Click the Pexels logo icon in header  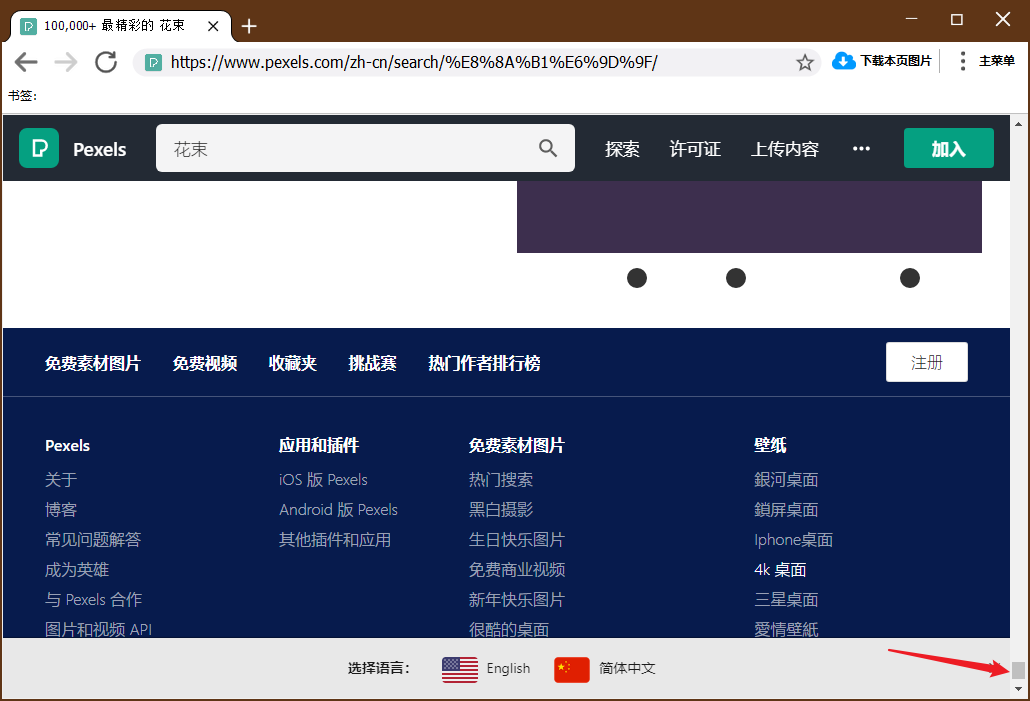coord(39,148)
